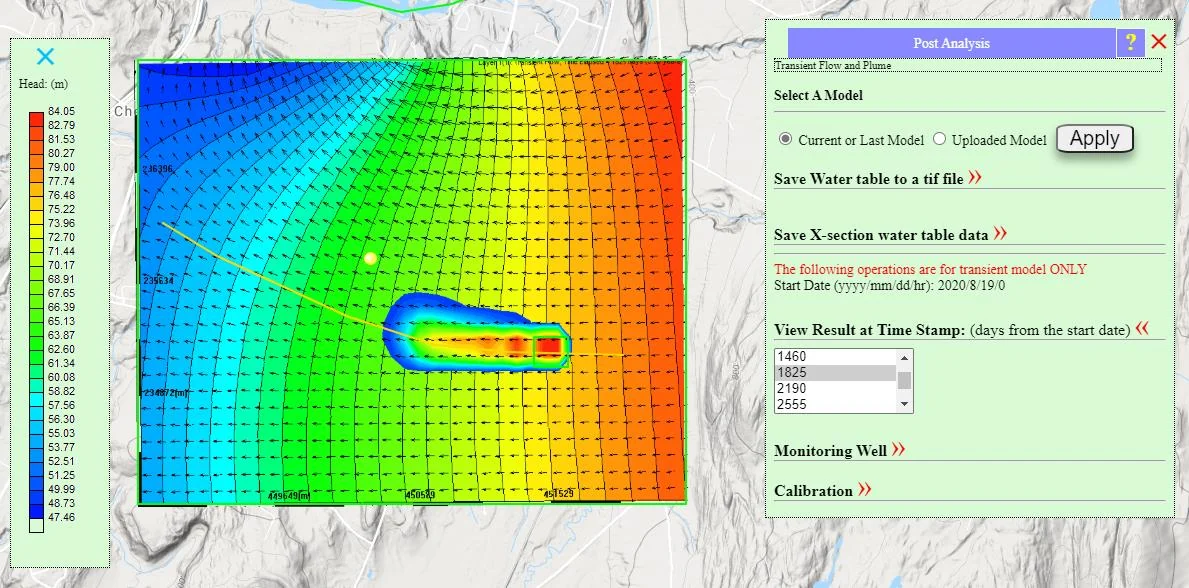Click the yellow well marker on the map

point(370,258)
